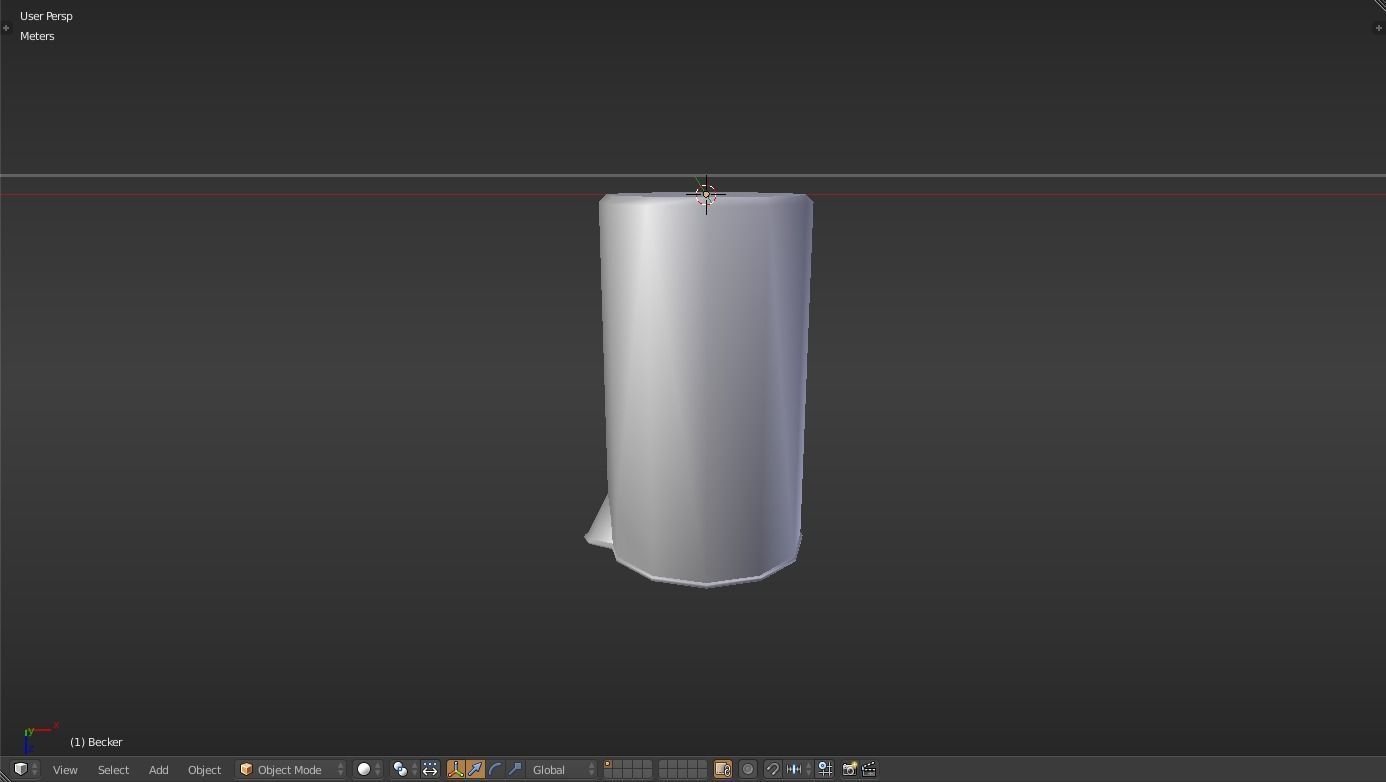This screenshot has width=1386, height=782.
Task: Toggle snap during transform
Action: pos(772,769)
